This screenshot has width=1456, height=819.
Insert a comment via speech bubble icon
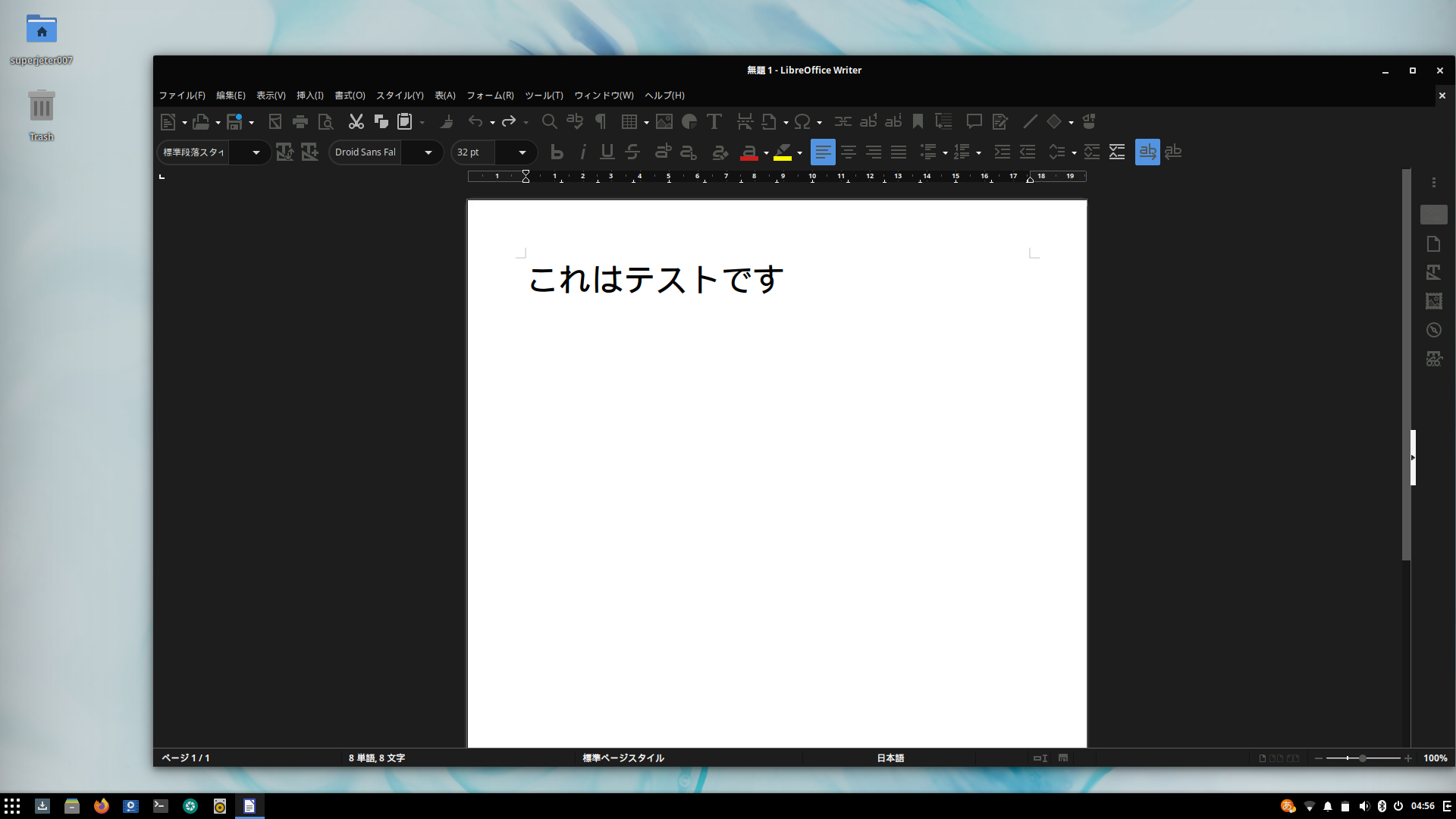[974, 121]
